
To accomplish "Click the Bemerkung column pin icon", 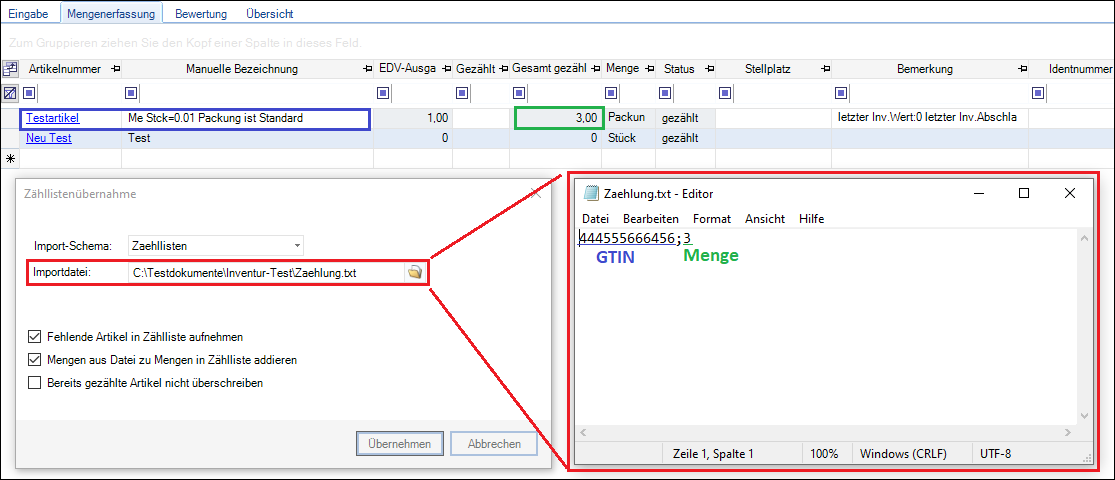I will click(x=1022, y=69).
